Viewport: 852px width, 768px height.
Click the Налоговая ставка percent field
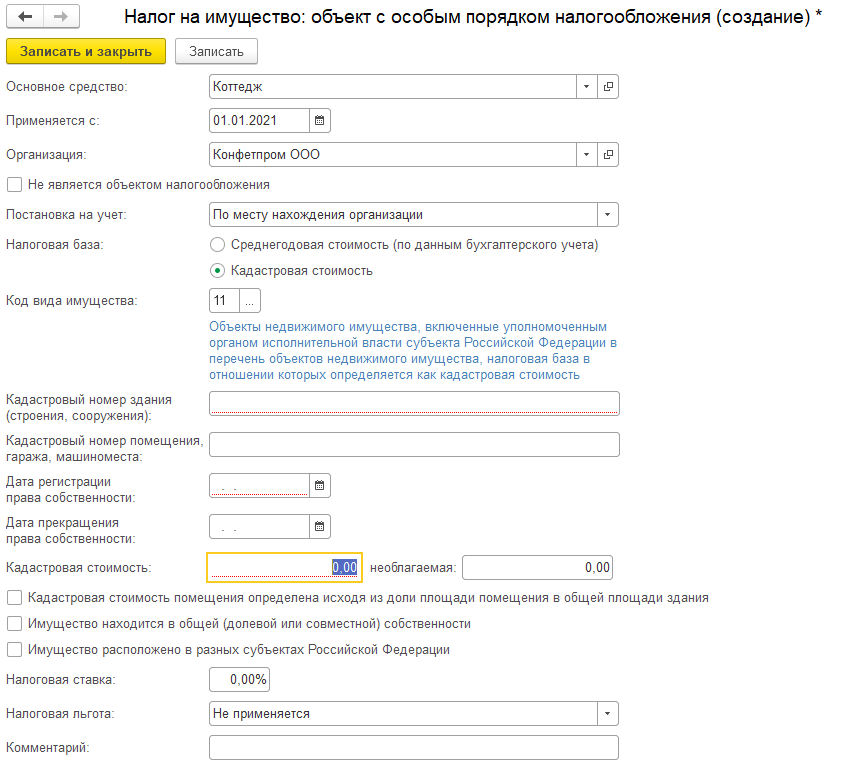(239, 679)
